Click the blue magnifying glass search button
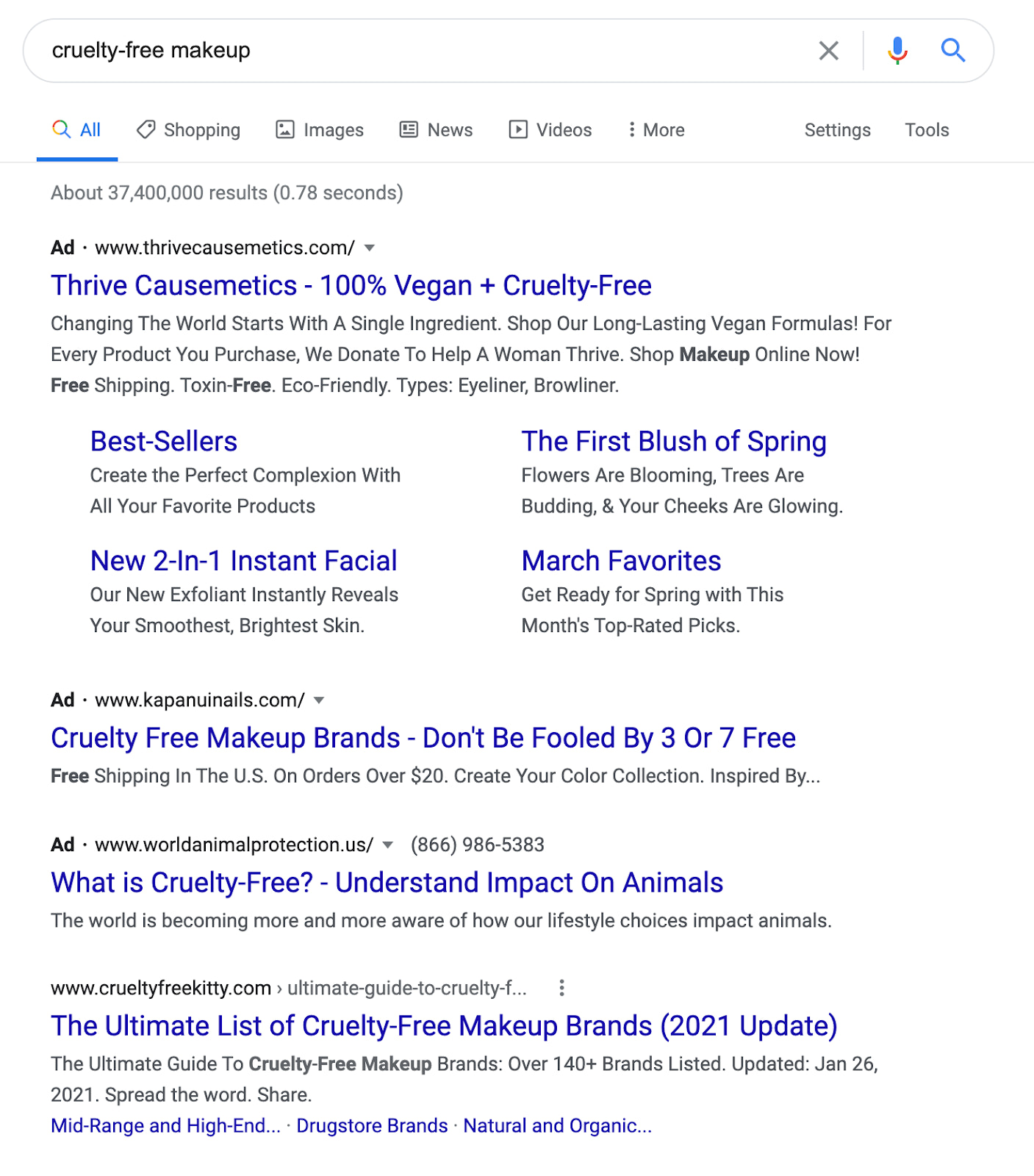 click(x=952, y=51)
